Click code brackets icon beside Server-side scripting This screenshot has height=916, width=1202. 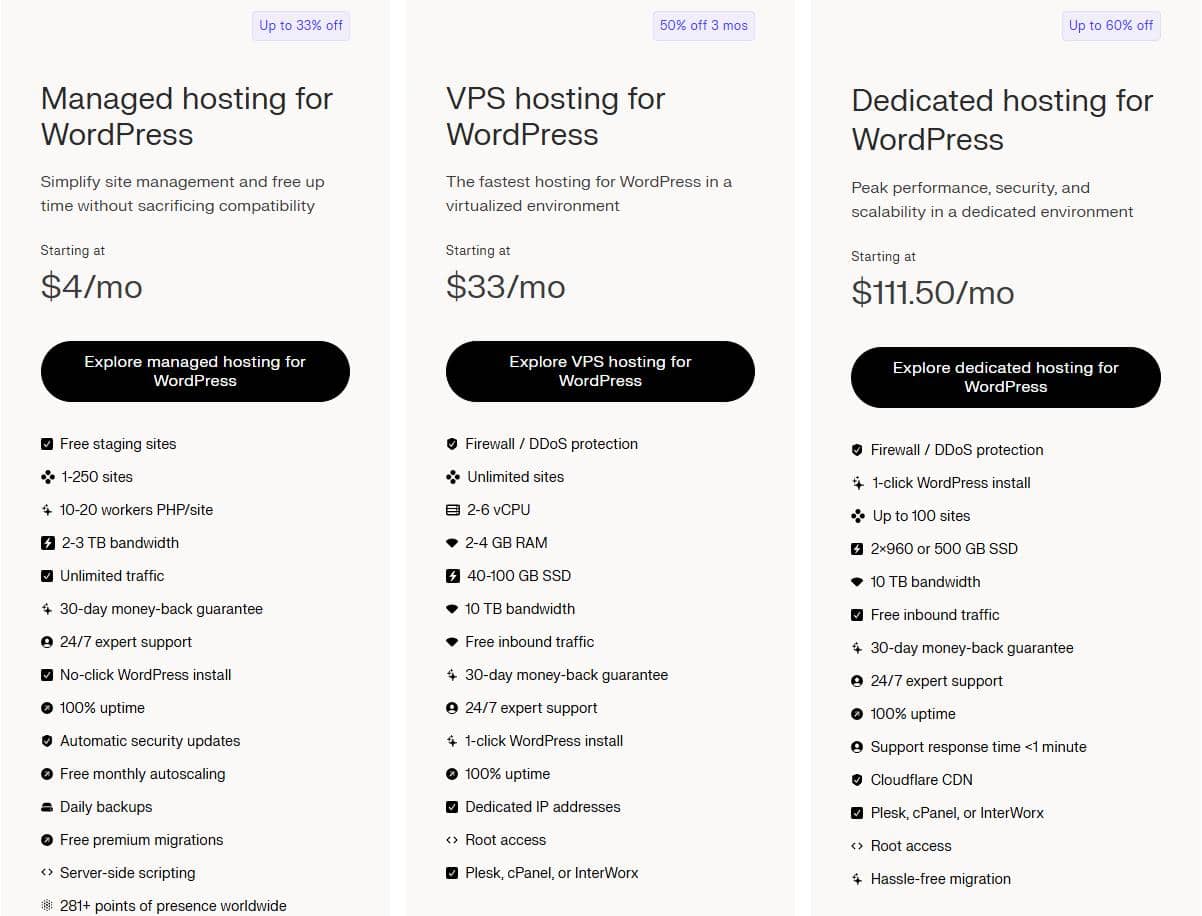point(47,873)
